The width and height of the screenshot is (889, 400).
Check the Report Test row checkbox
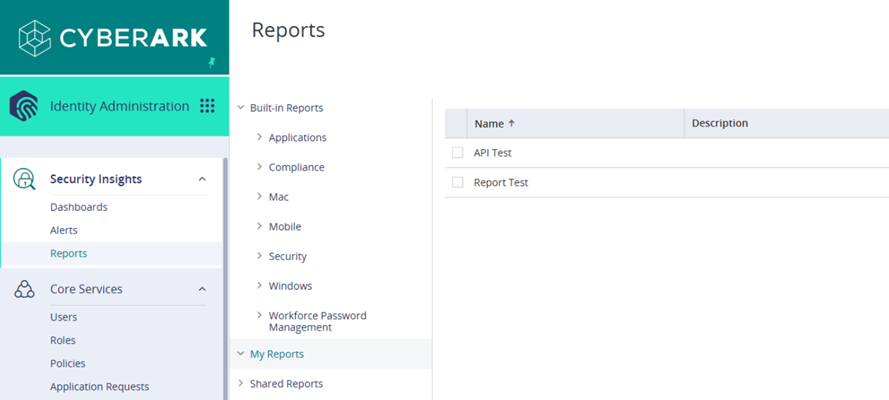[458, 182]
